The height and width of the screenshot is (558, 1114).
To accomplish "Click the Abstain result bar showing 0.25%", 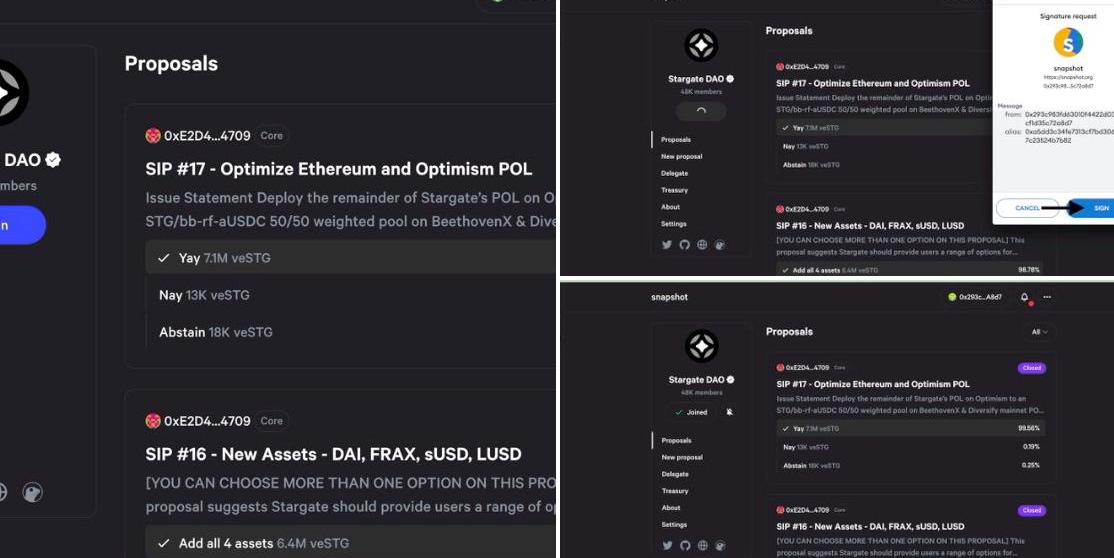I will (x=910, y=465).
